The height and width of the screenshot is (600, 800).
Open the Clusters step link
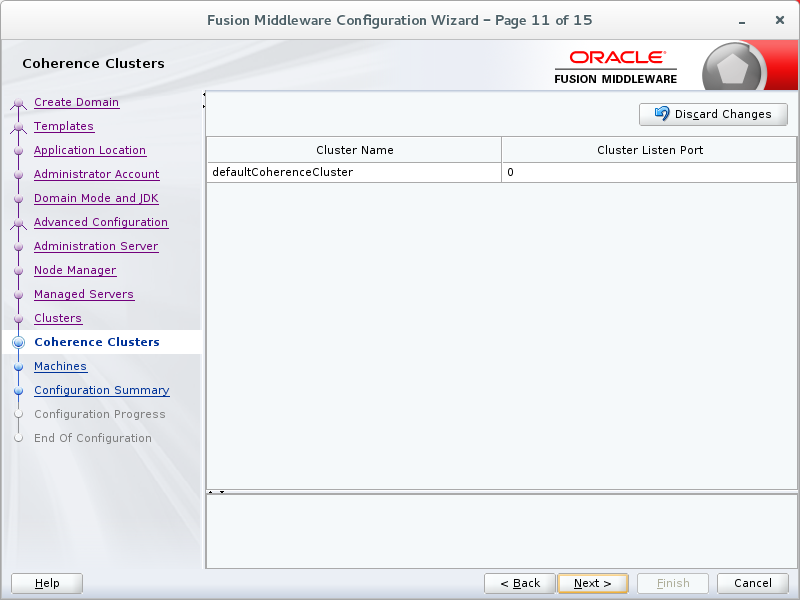point(58,318)
